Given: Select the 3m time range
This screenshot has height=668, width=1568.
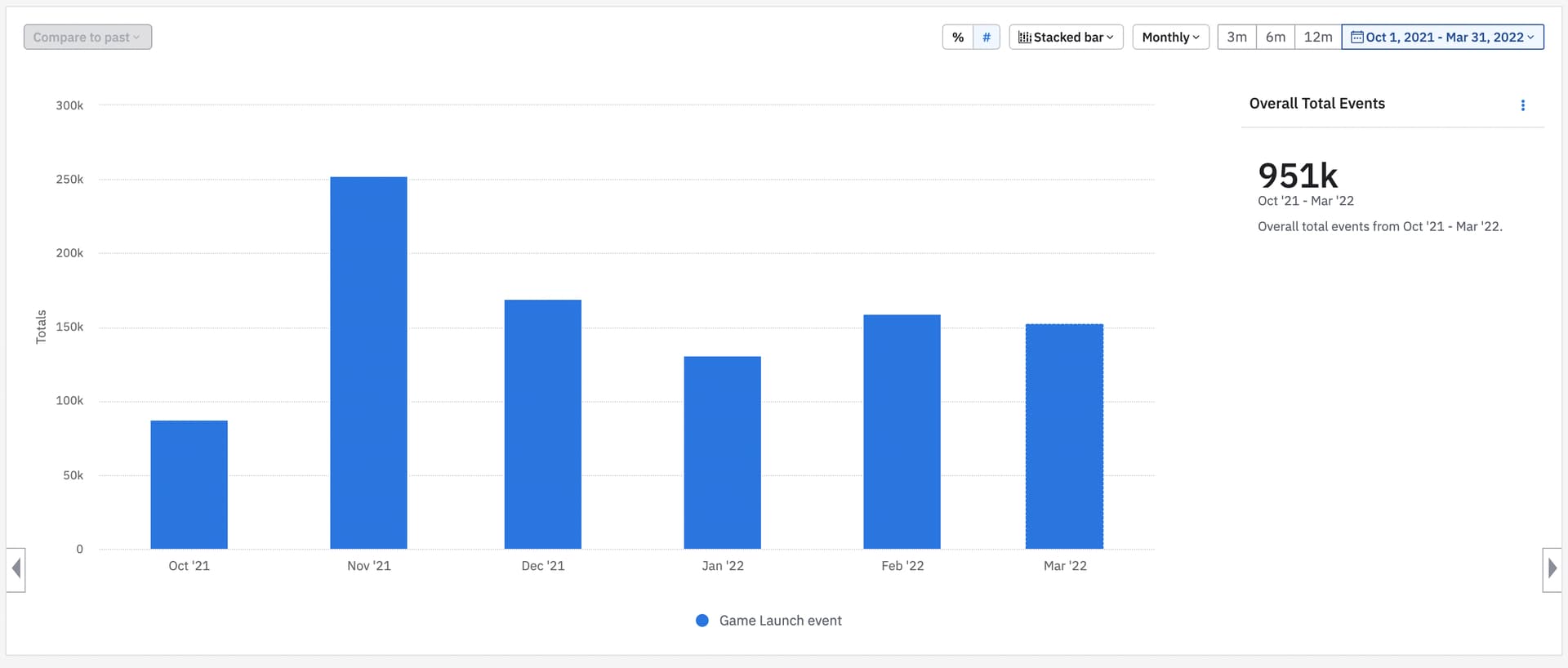Looking at the screenshot, I should click(1236, 37).
